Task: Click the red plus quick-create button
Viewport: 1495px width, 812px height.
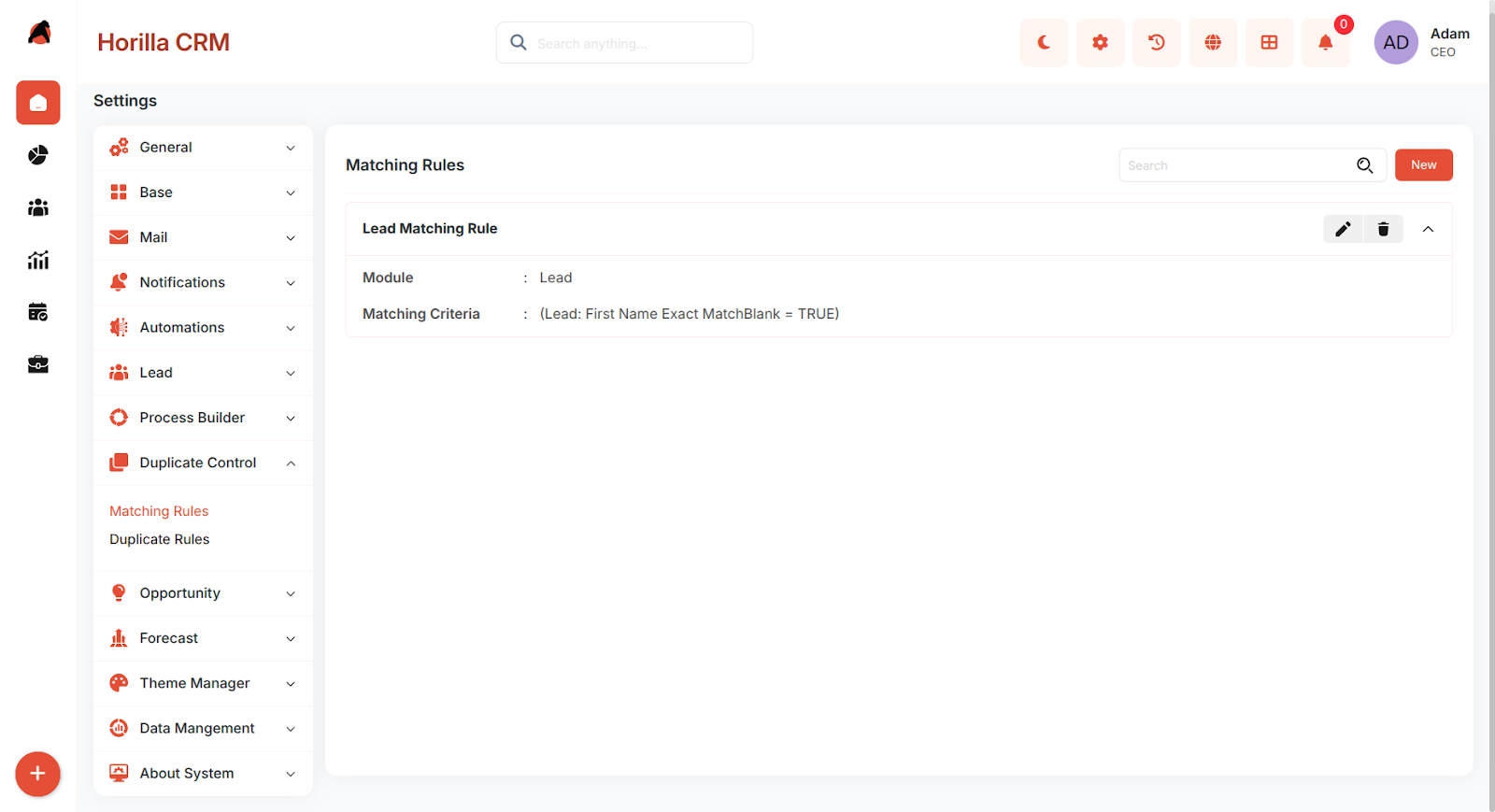Action: (x=38, y=774)
